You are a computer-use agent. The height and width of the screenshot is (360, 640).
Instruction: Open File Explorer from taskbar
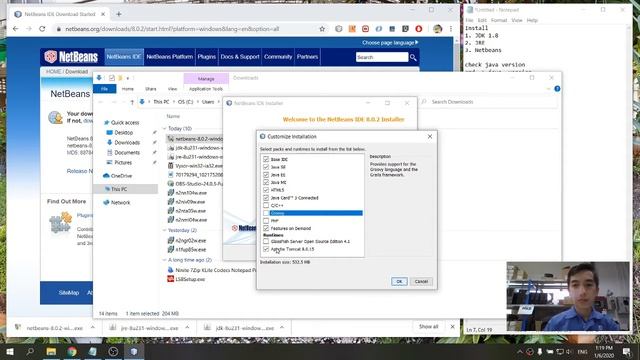51,351
